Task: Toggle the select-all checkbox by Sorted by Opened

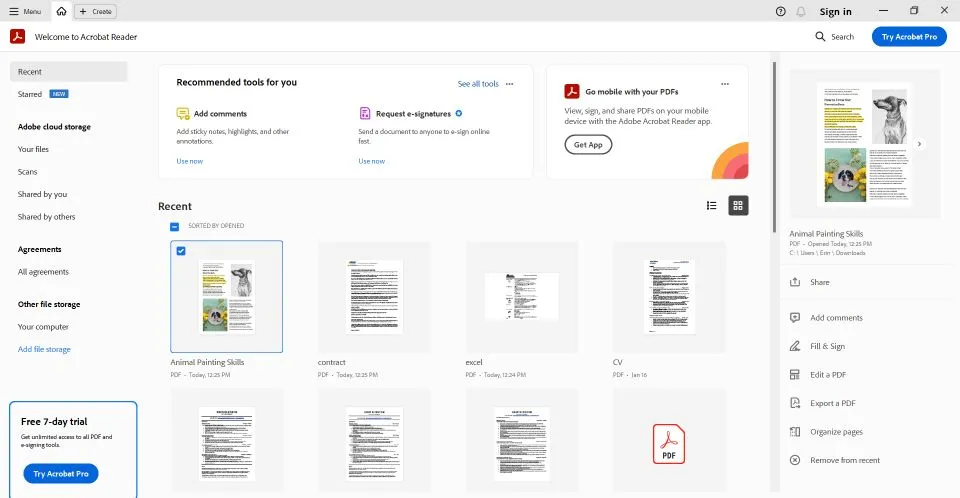Action: point(174,227)
